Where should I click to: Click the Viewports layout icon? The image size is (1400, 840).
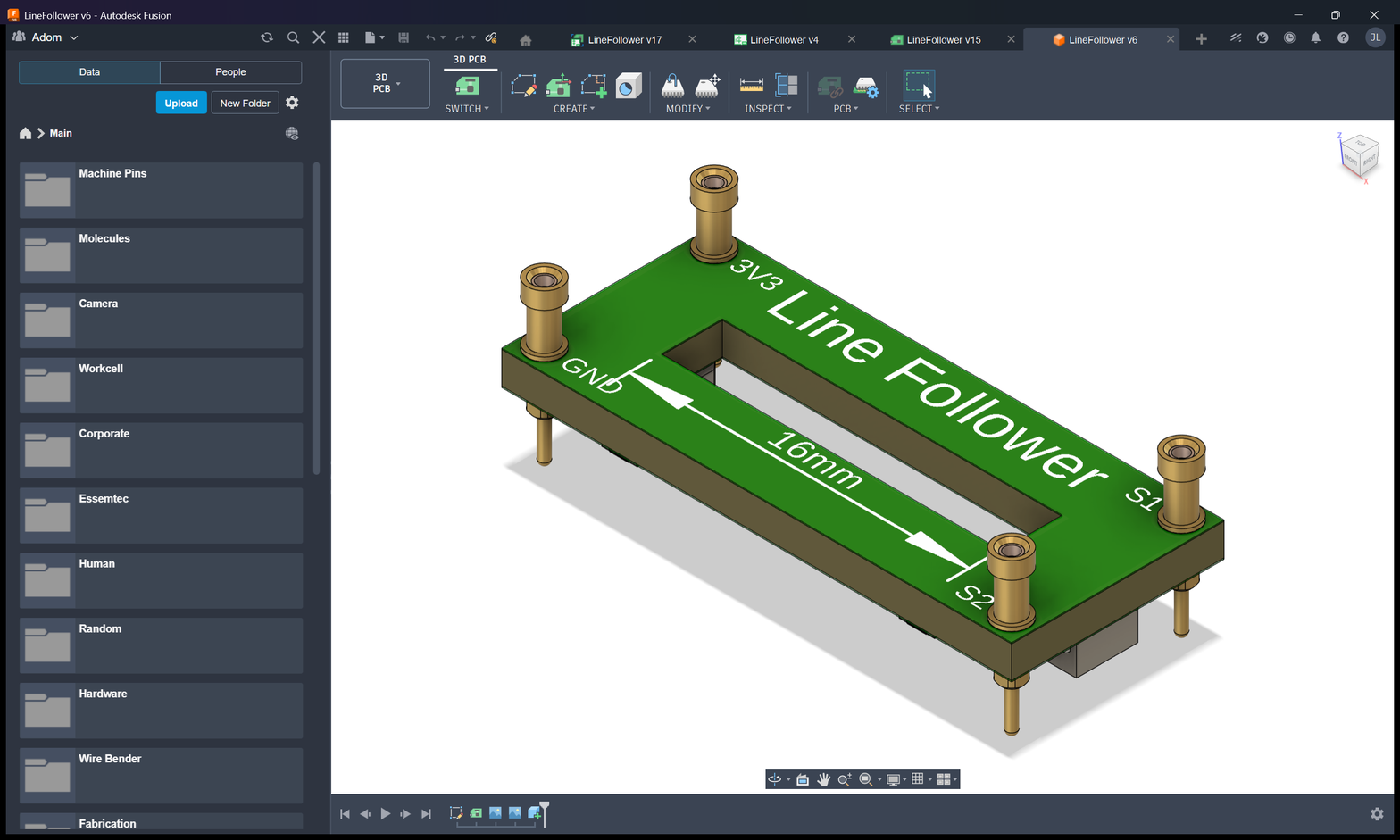(944, 779)
